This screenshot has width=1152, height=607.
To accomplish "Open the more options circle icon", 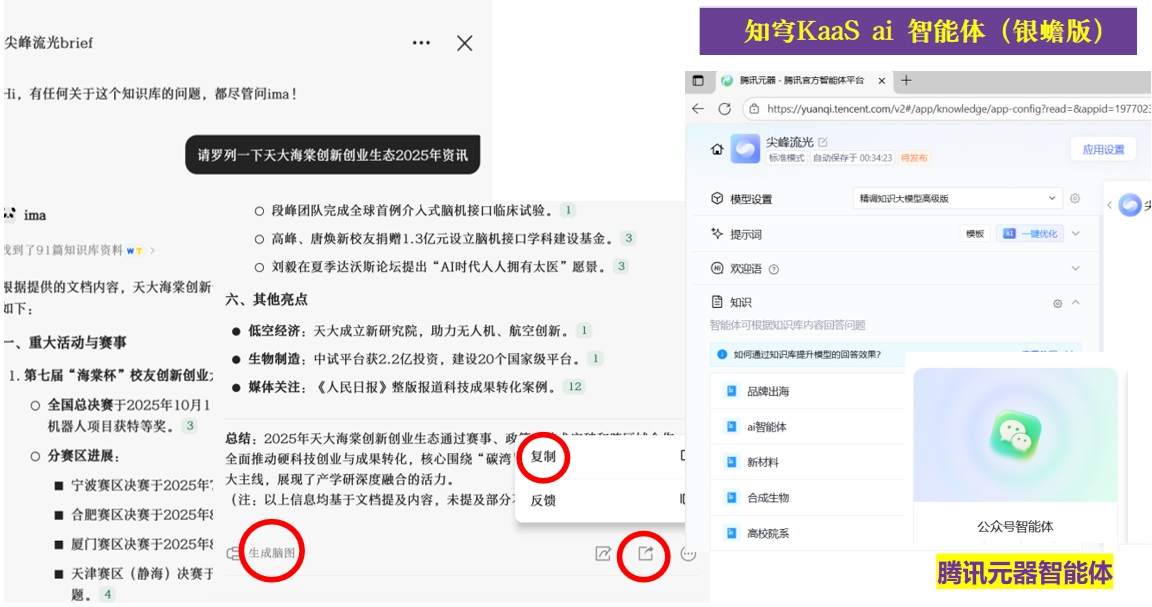I will coord(688,554).
